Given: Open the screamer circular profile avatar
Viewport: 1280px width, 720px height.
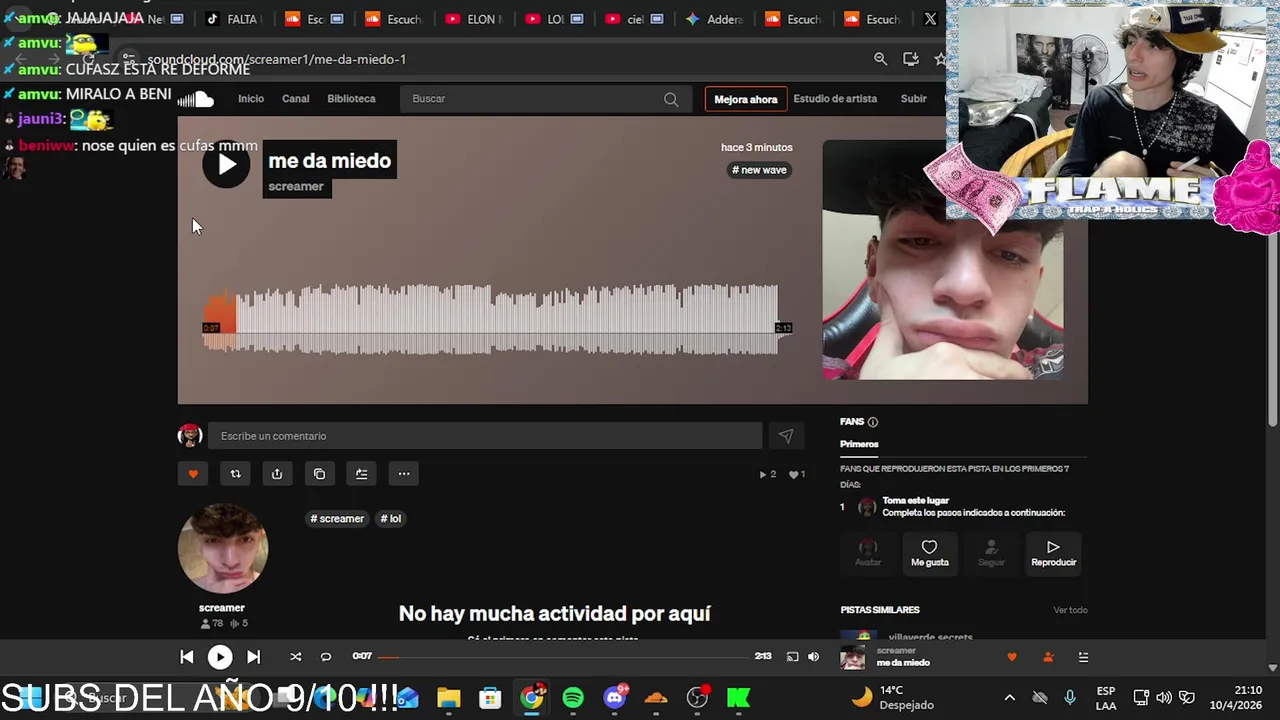Looking at the screenshot, I should (223, 549).
